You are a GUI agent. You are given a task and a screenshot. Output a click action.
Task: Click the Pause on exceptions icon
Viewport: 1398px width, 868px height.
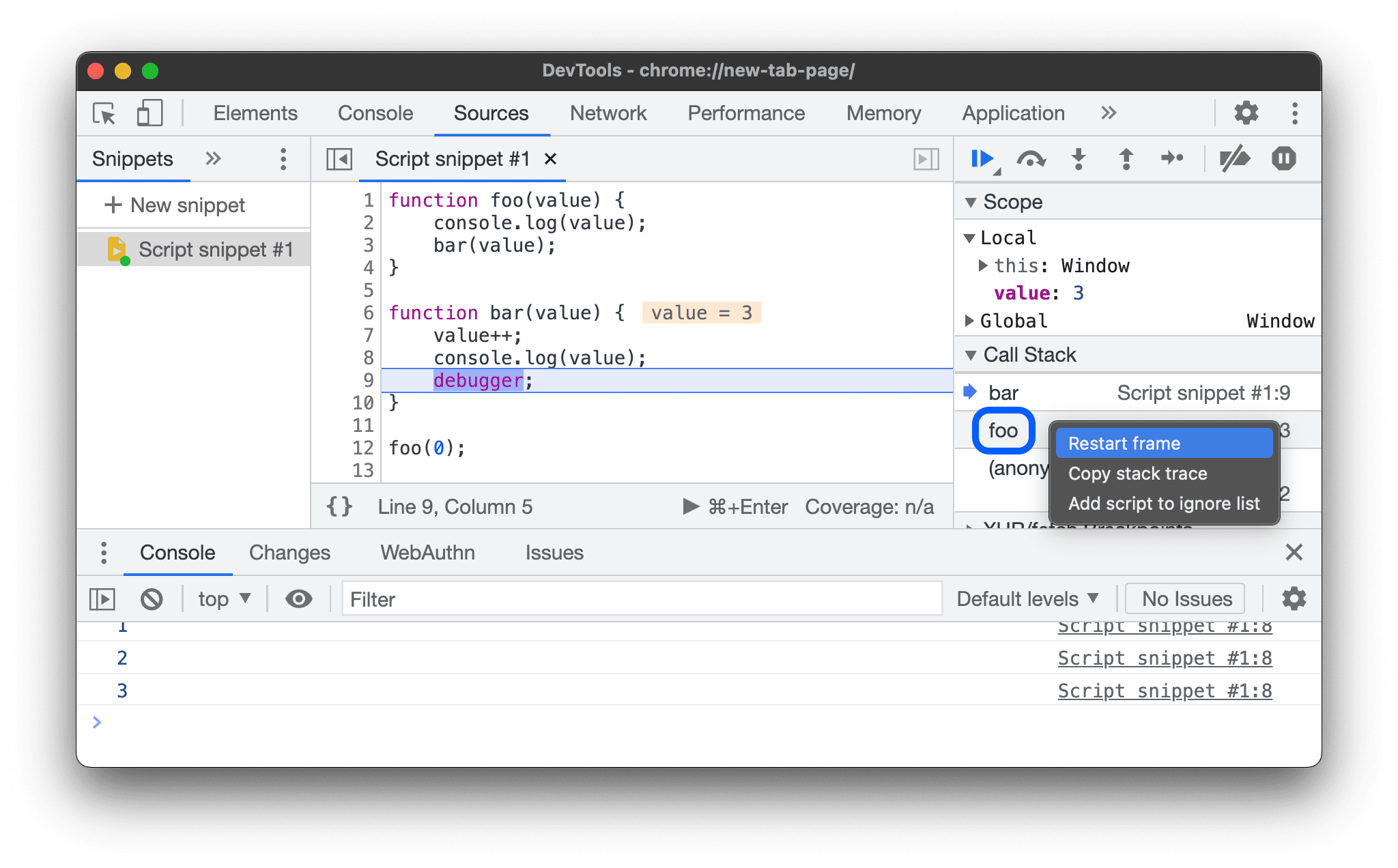coord(1285,160)
